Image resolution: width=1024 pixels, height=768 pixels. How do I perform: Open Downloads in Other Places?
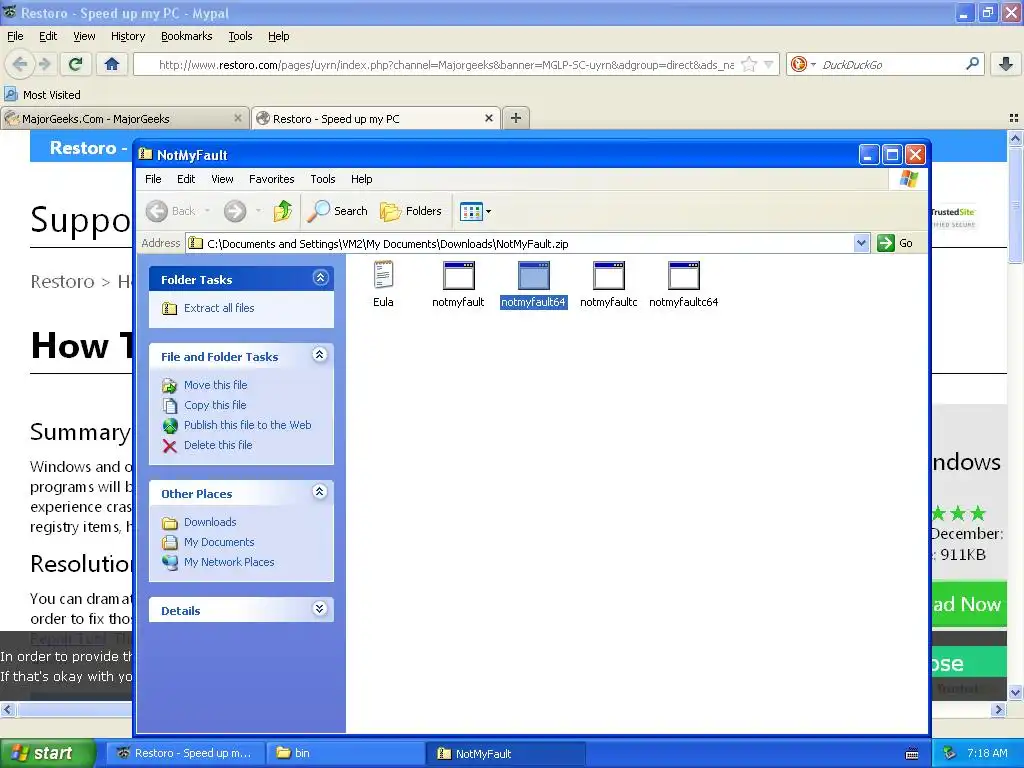[x=210, y=522]
